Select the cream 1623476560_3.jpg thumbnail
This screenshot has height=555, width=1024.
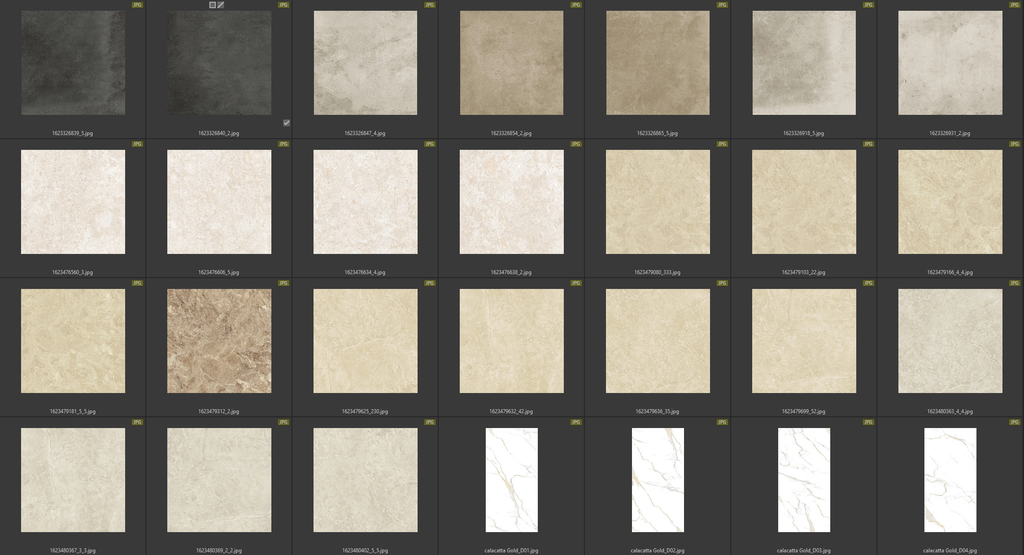(73, 202)
